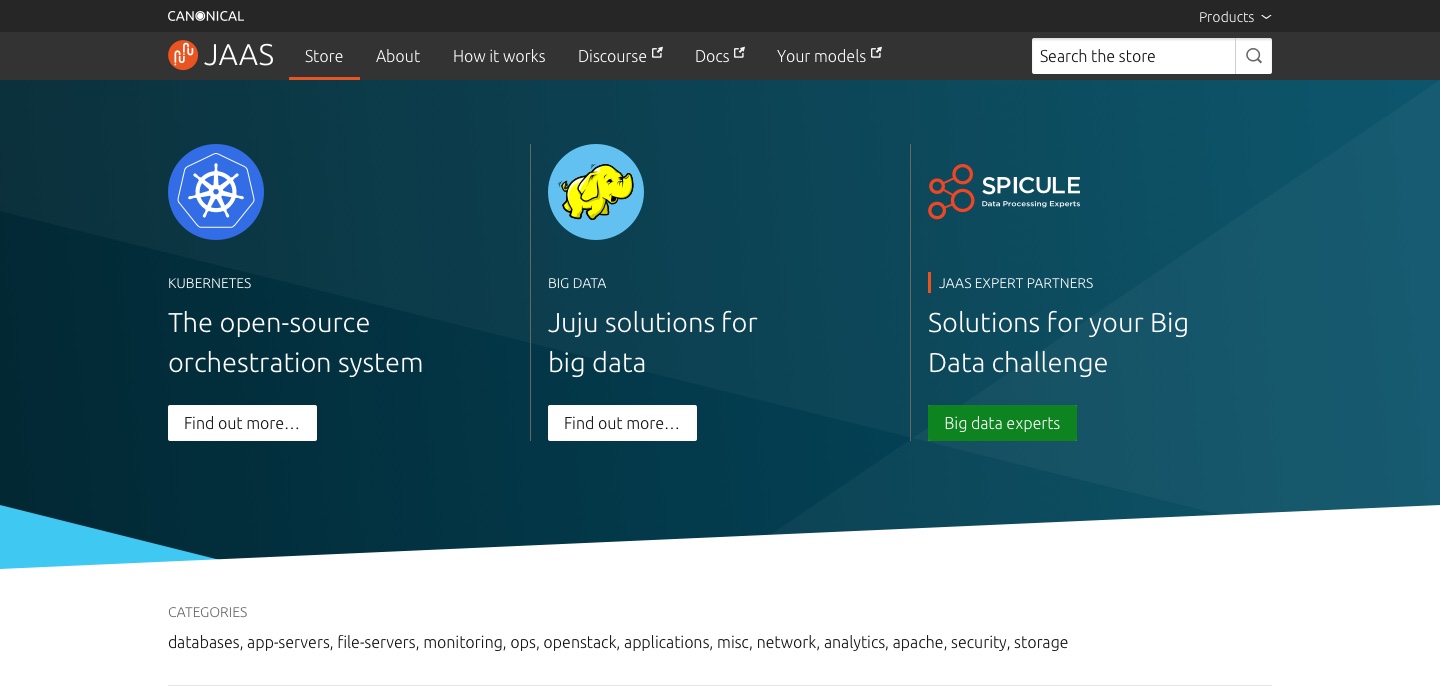Click the Hadoop elephant logo
This screenshot has width=1440, height=686.
[x=596, y=192]
